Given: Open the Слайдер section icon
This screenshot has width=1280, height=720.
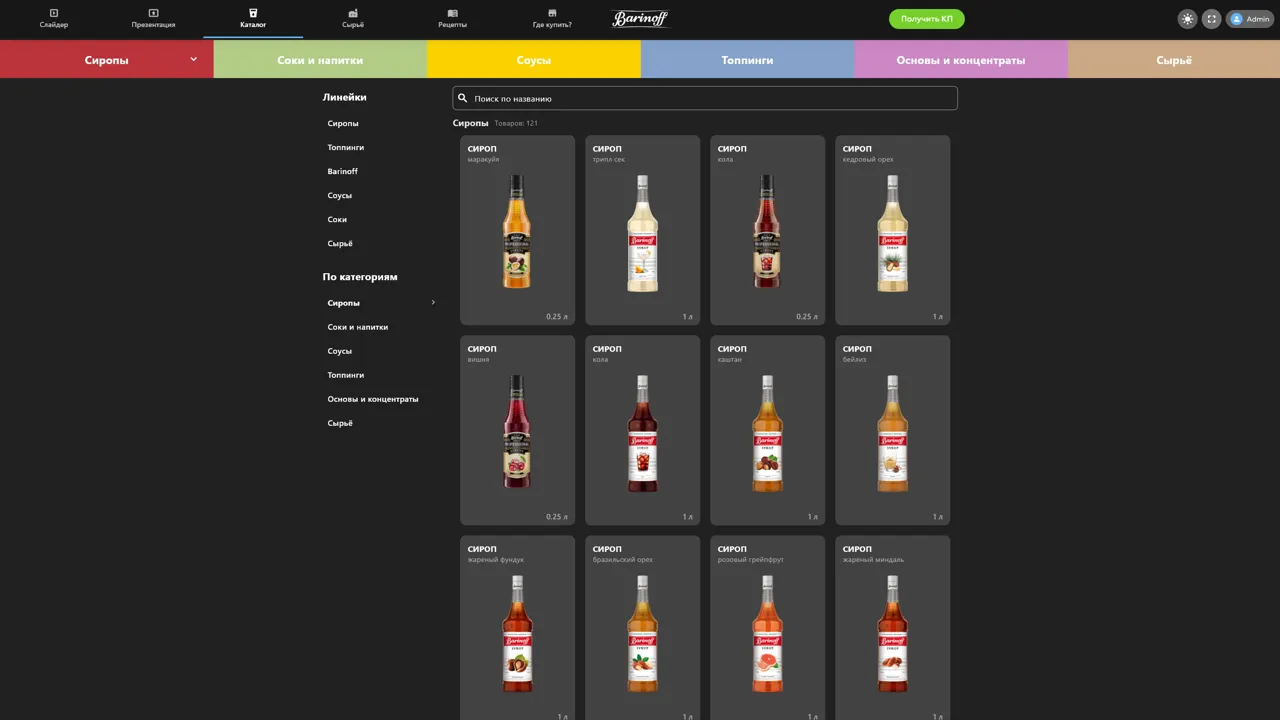Looking at the screenshot, I should click(54, 13).
